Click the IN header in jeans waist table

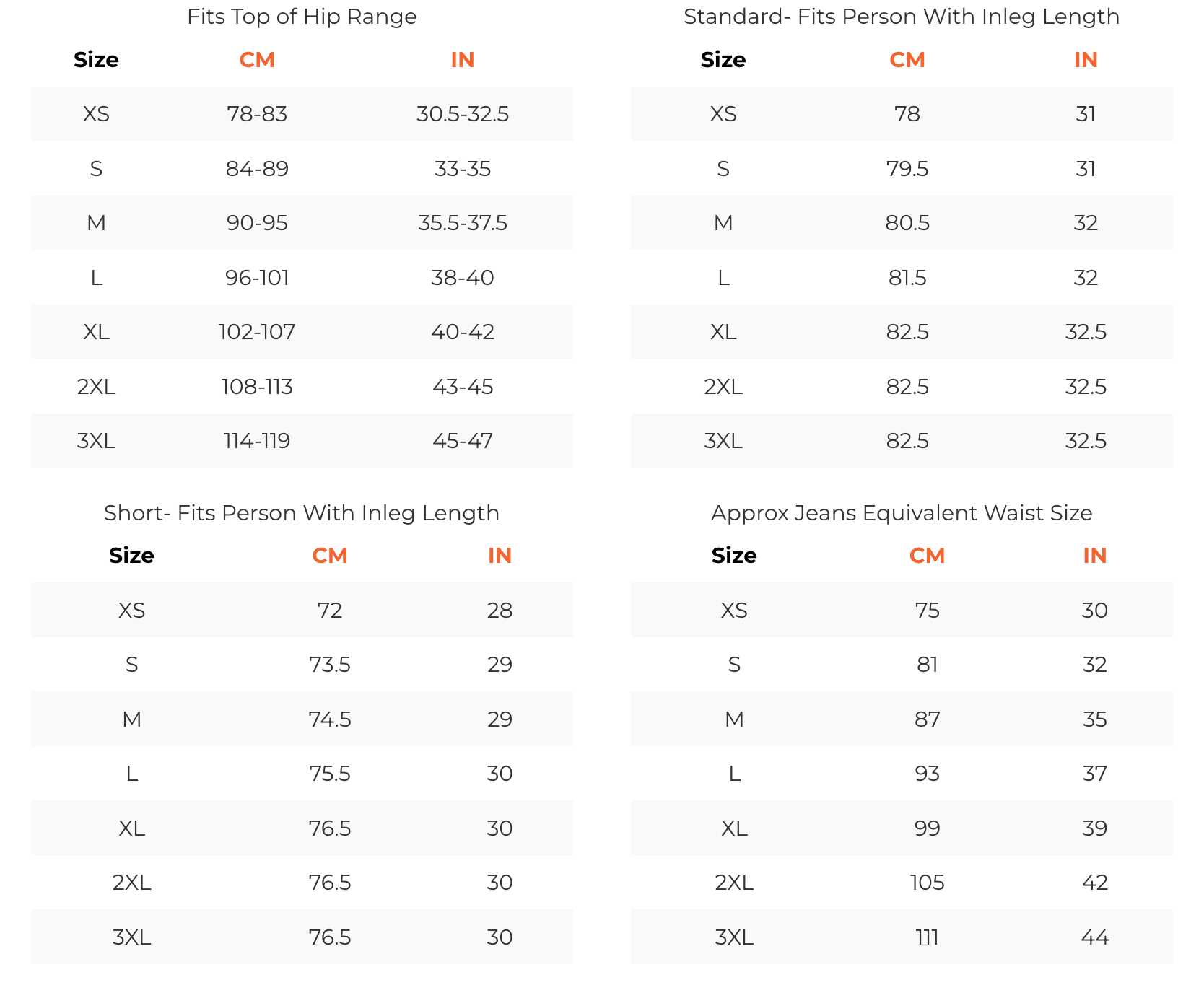click(x=1094, y=556)
